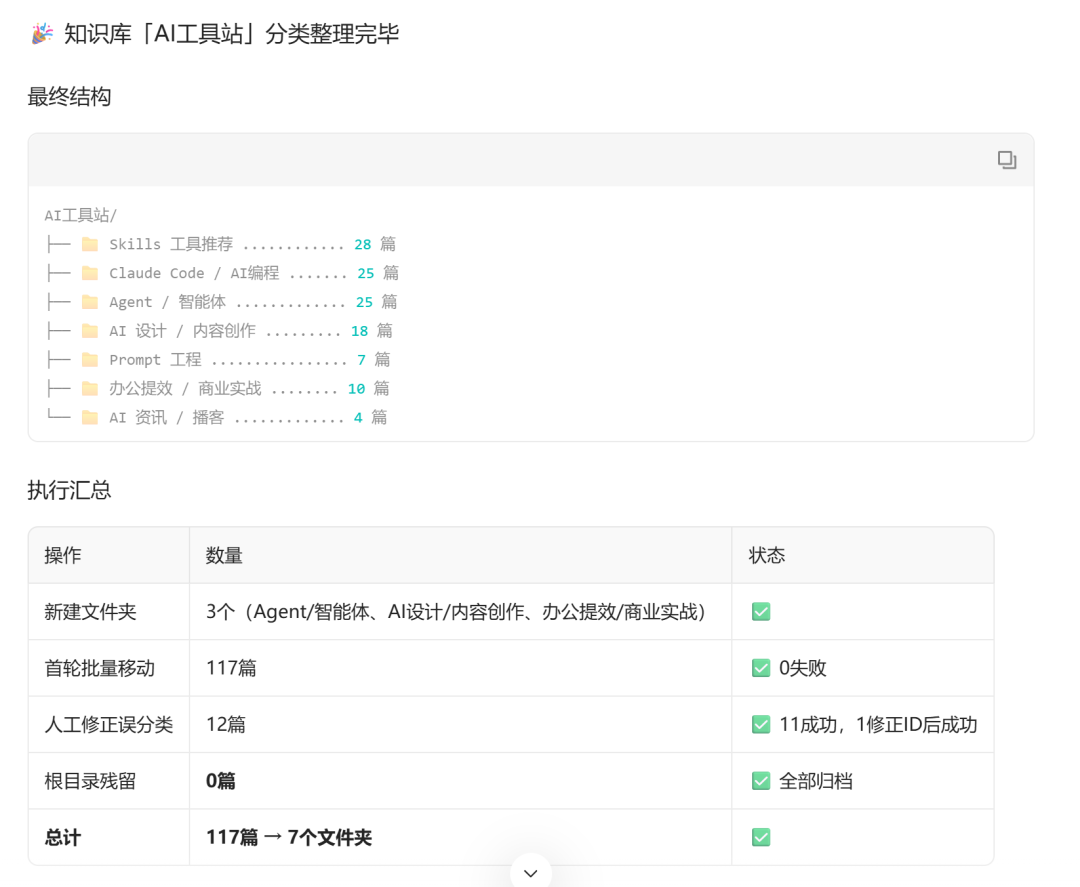This screenshot has height=887, width=1080.
Task: Click the AI 设计 / 内容创作 folder icon
Action: tap(90, 331)
